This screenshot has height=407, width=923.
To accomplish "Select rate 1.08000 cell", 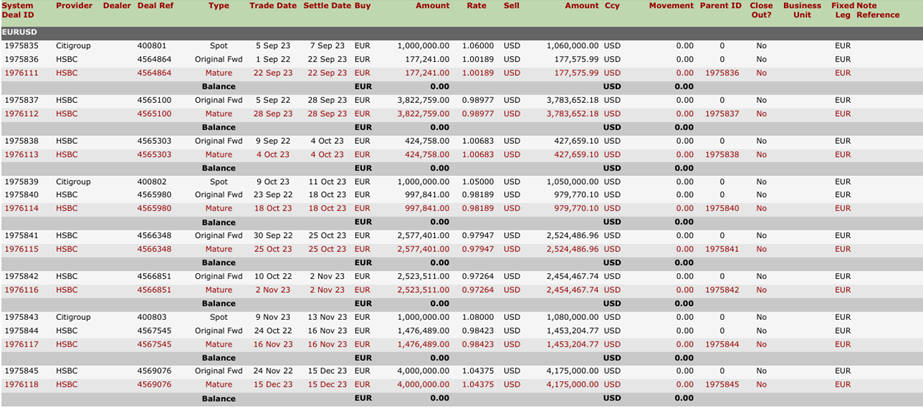I will [x=478, y=317].
